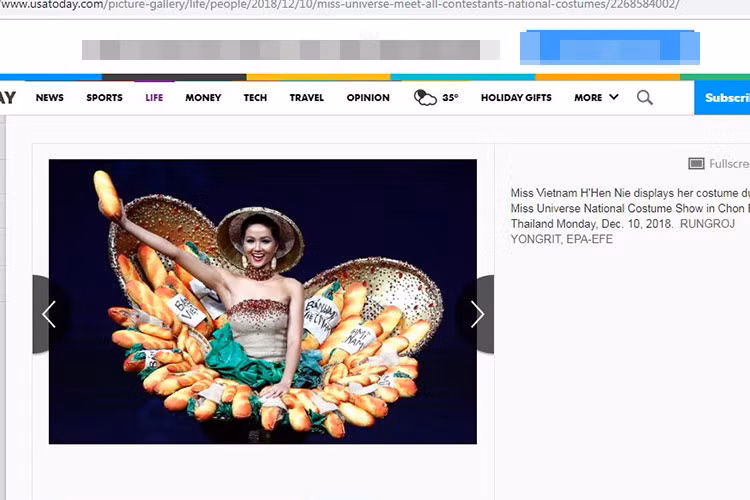Click the Miss Vietnam costume photo
The width and height of the screenshot is (750, 500).
(263, 301)
